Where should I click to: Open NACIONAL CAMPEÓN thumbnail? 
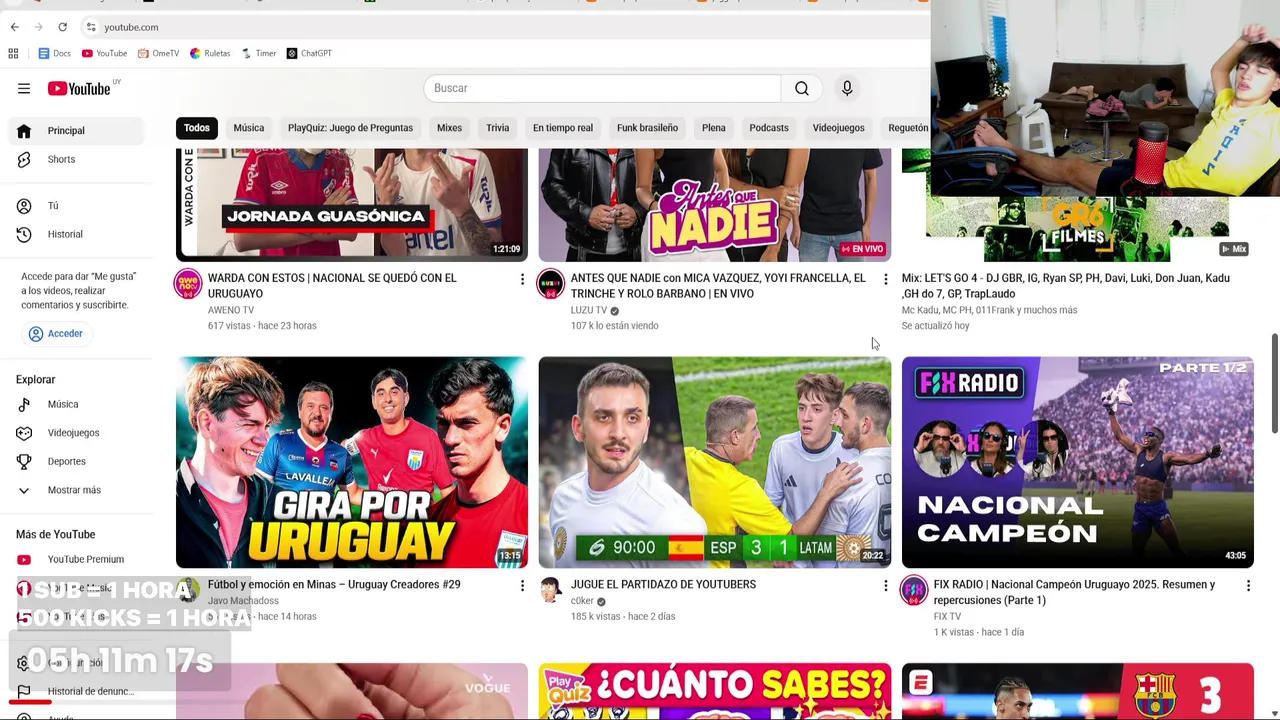coord(1078,462)
